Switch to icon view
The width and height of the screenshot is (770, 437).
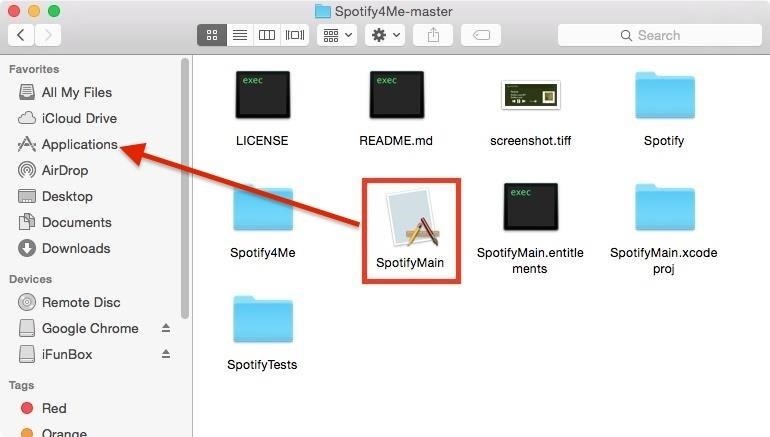[212, 35]
